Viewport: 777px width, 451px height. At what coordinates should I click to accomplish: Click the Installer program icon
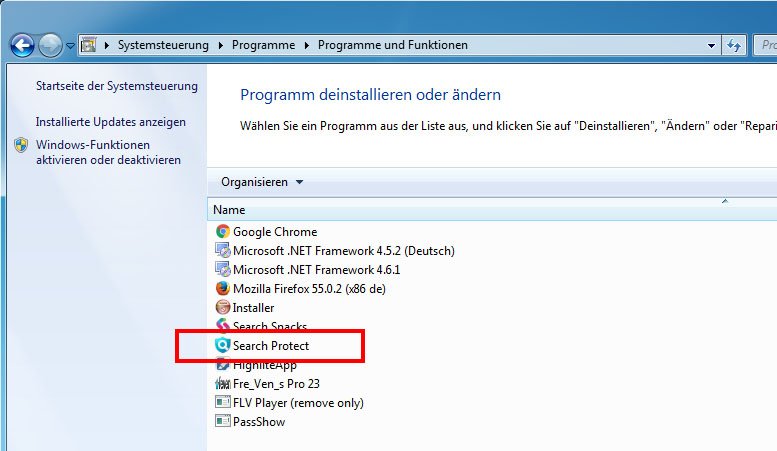pyautogui.click(x=222, y=307)
